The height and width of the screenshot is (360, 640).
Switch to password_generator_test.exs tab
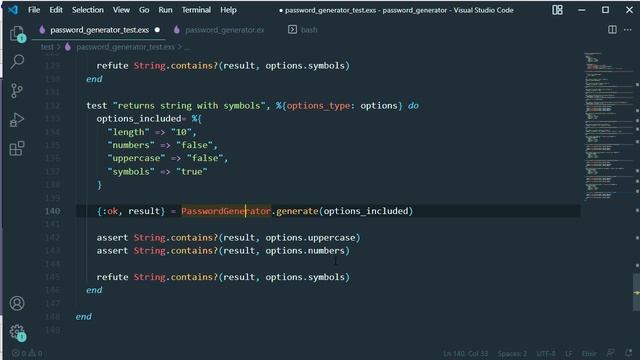99,30
